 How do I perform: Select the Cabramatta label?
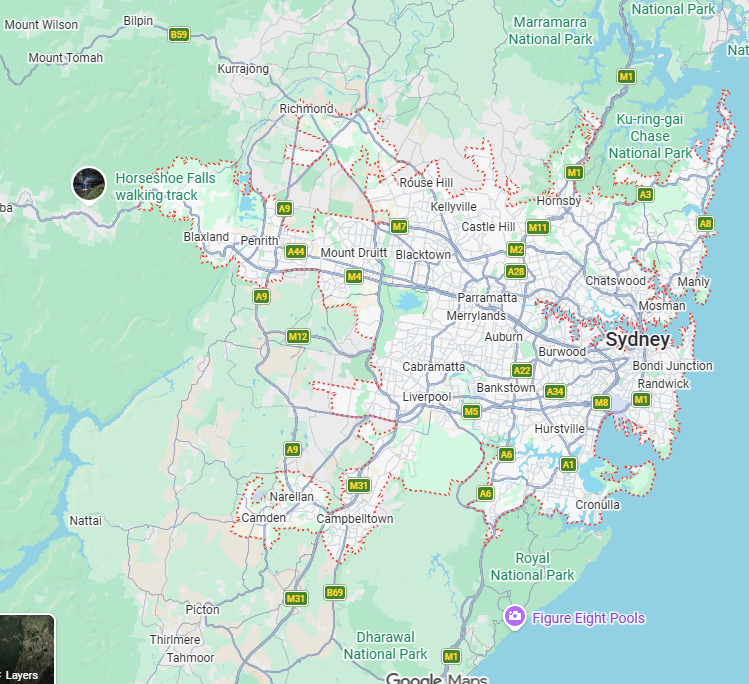[x=433, y=367]
